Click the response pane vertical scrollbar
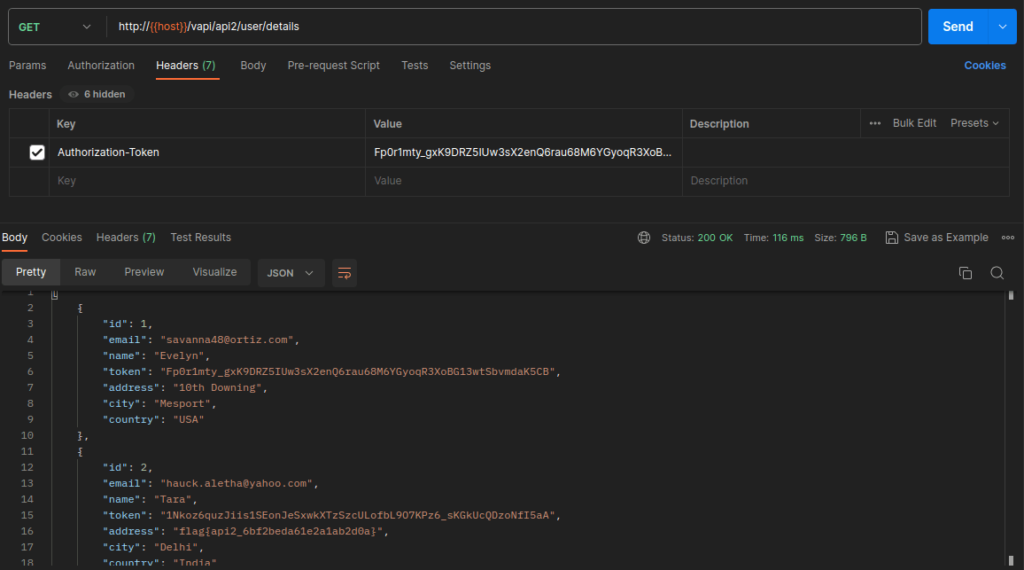The height and width of the screenshot is (570, 1024). pyautogui.click(x=1011, y=428)
